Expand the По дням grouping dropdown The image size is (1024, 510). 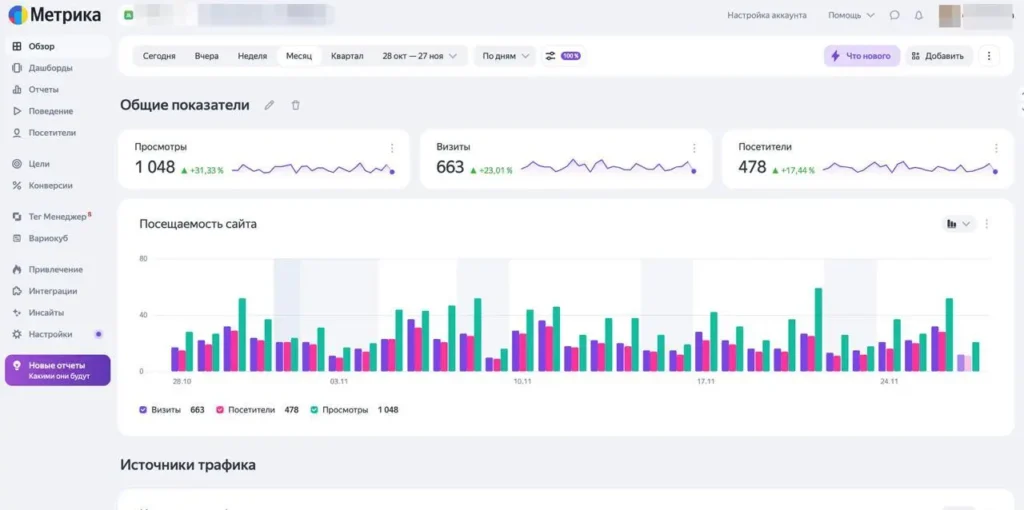(505, 56)
